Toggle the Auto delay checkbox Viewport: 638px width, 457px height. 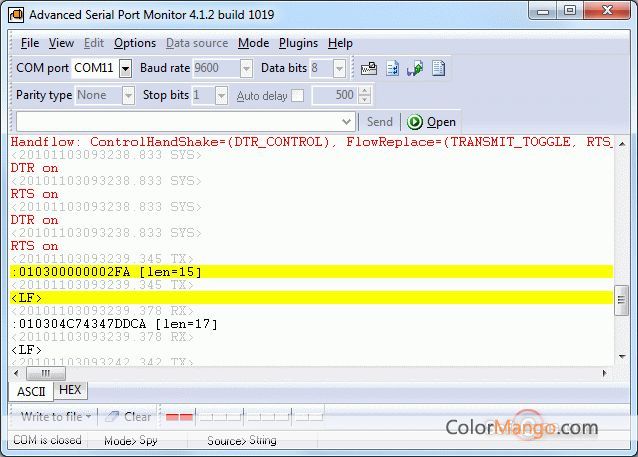(297, 95)
